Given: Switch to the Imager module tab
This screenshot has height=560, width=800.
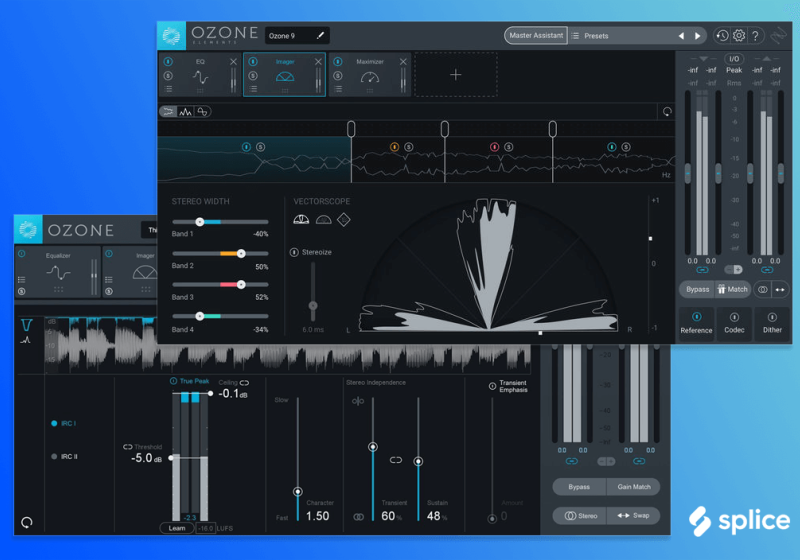Looking at the screenshot, I should pos(284,75).
